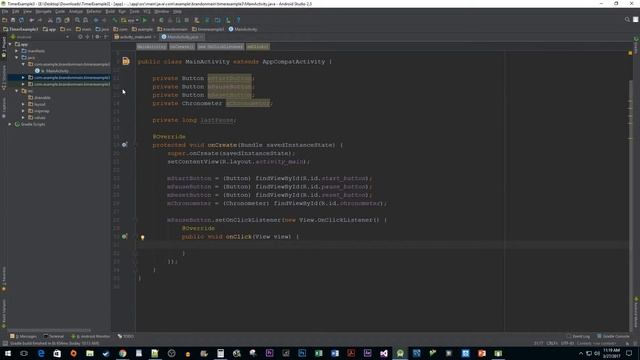Viewport: 640px width, 360px height.
Task: Click the Synchronize toolbar icon
Action: point(21,20)
